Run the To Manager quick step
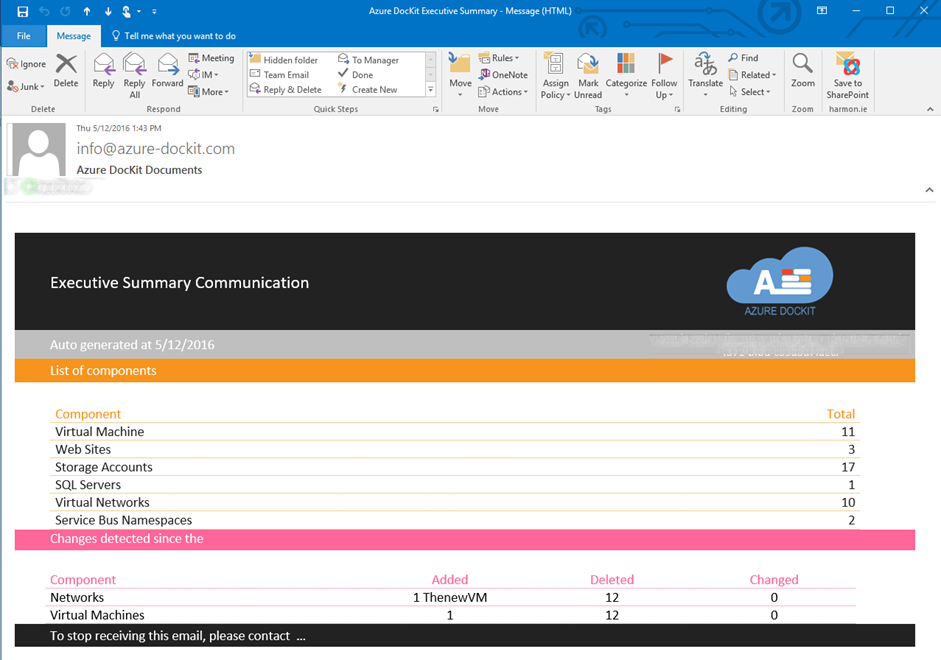The width and height of the screenshot is (941, 660). (368, 59)
